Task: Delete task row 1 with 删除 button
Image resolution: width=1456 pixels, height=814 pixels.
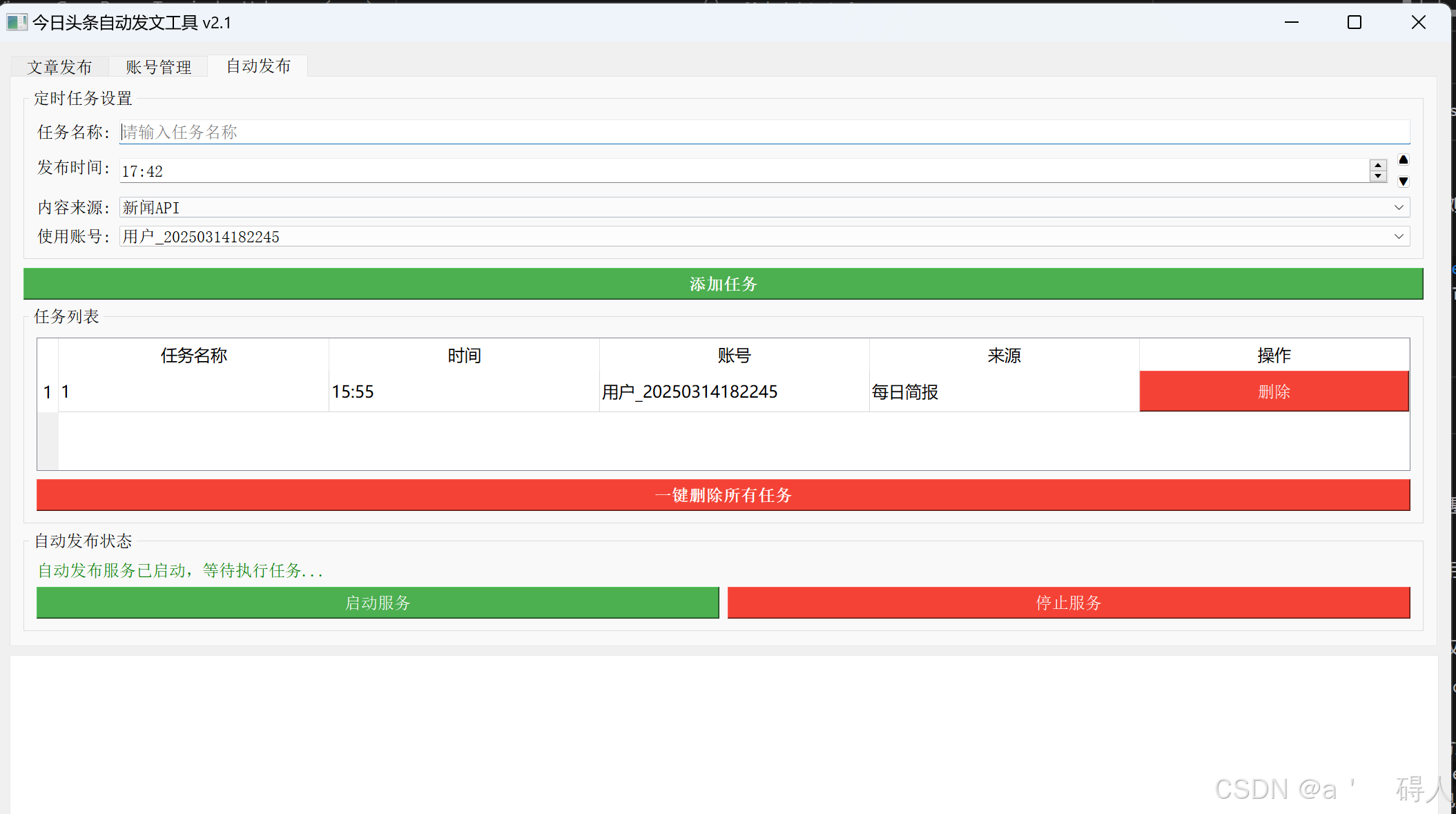Action: click(1274, 391)
